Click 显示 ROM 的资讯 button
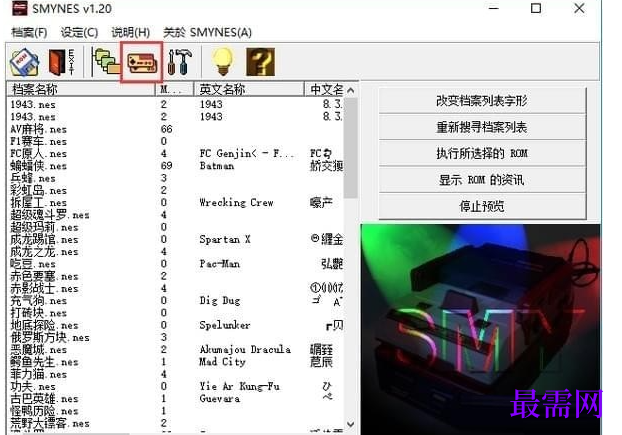 tap(482, 180)
